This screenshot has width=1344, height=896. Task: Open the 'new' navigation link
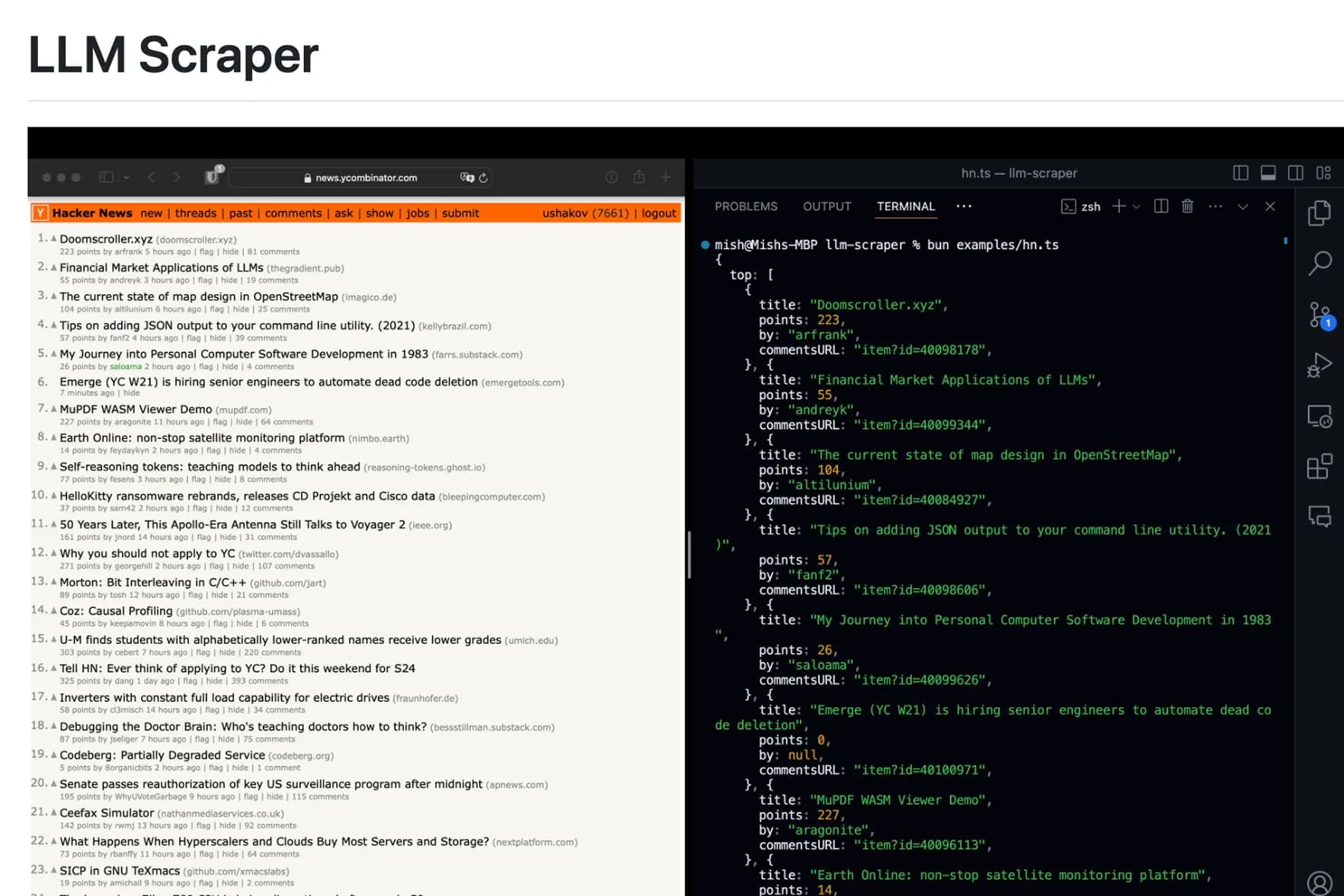[152, 213]
